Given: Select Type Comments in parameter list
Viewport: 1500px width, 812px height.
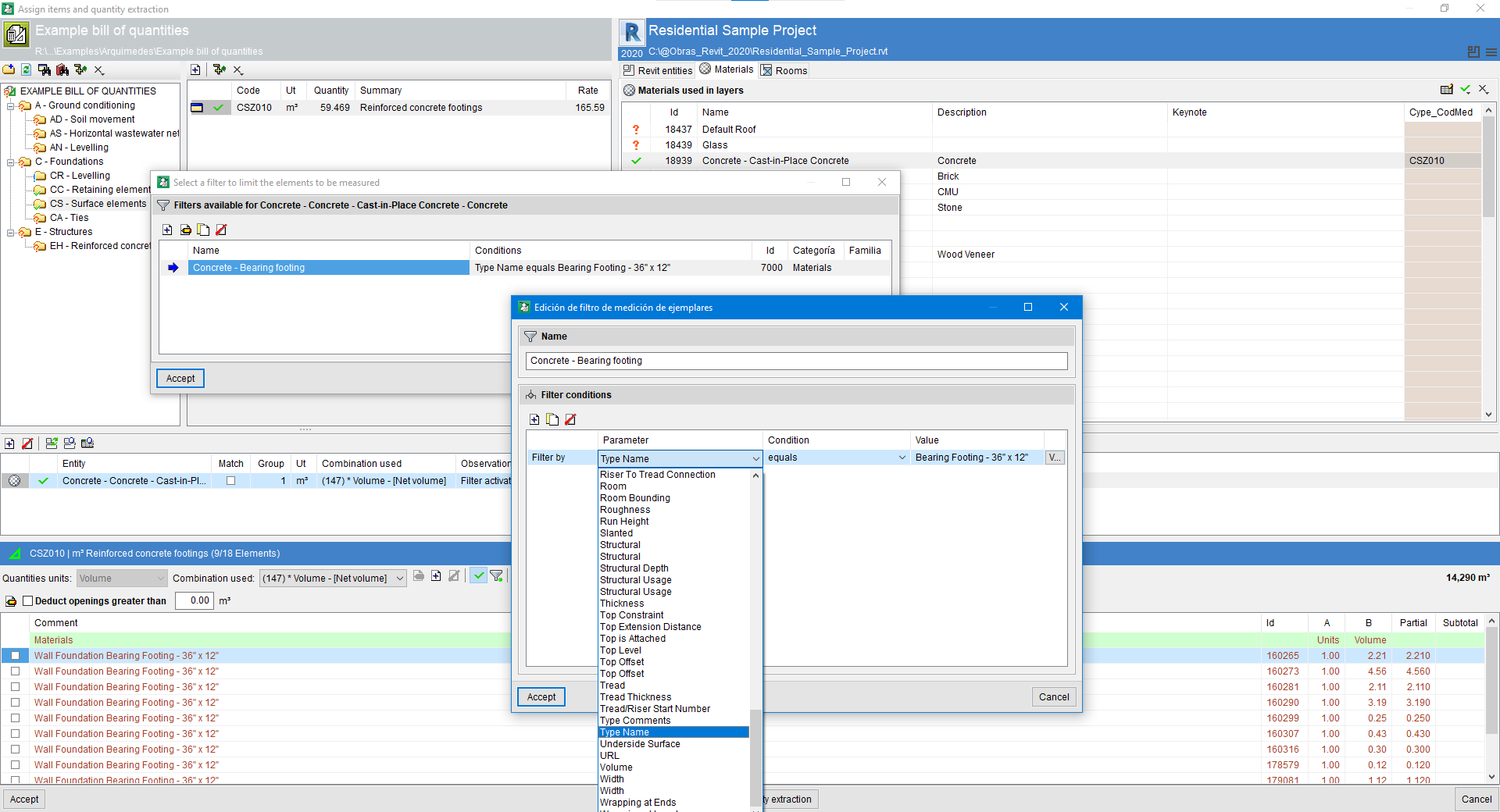Looking at the screenshot, I should pyautogui.click(x=635, y=721).
